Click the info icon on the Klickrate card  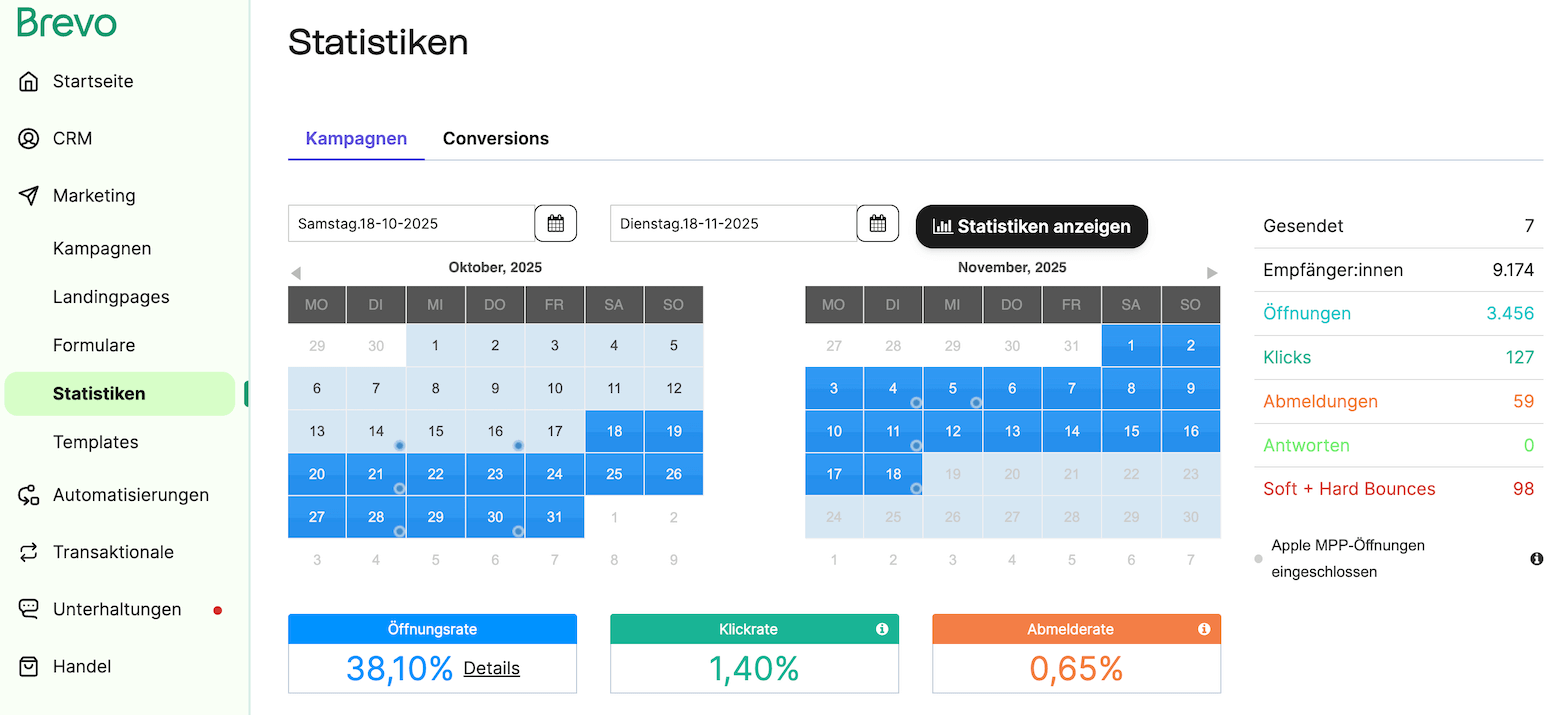click(x=881, y=629)
